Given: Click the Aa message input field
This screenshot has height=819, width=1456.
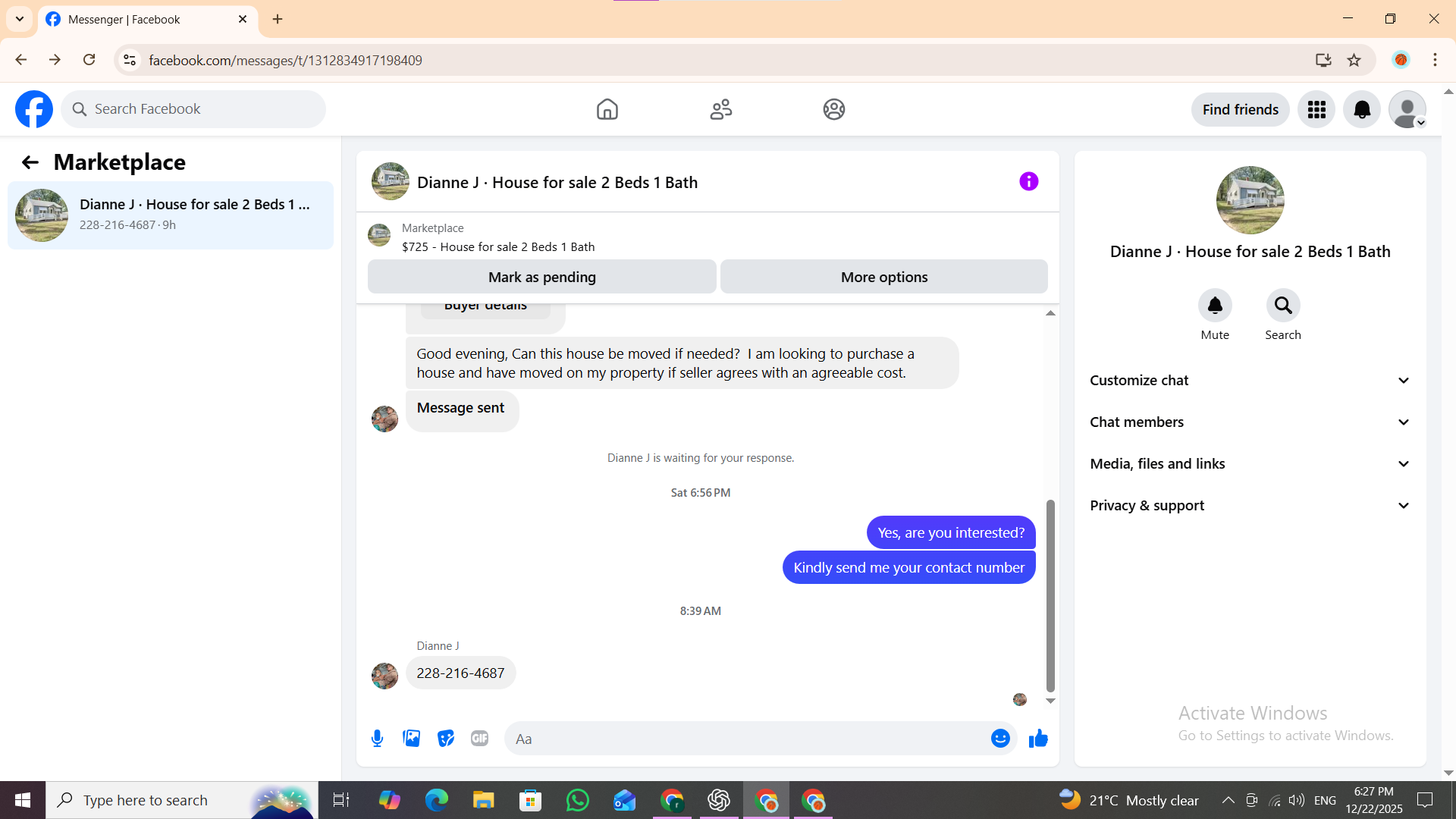Looking at the screenshot, I should pyautogui.click(x=747, y=738).
